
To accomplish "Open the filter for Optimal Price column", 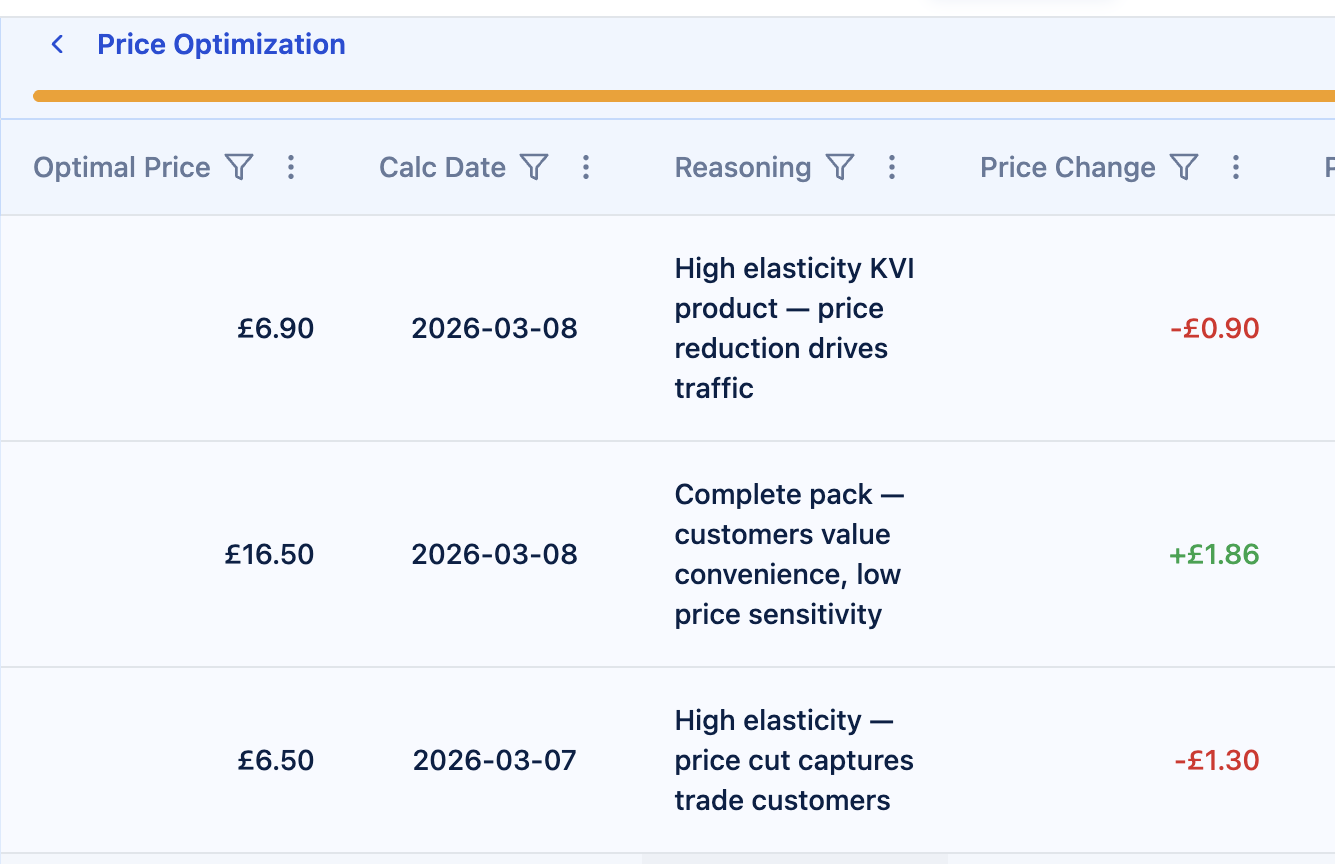I will (239, 167).
